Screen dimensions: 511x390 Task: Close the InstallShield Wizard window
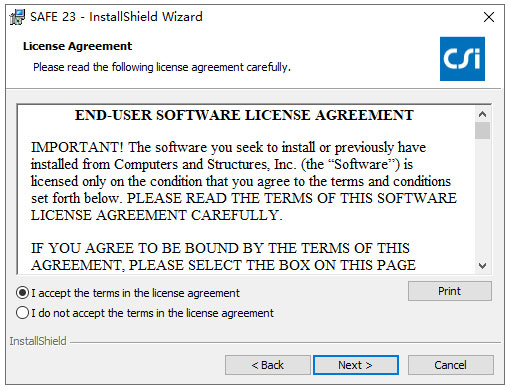pos(489,17)
